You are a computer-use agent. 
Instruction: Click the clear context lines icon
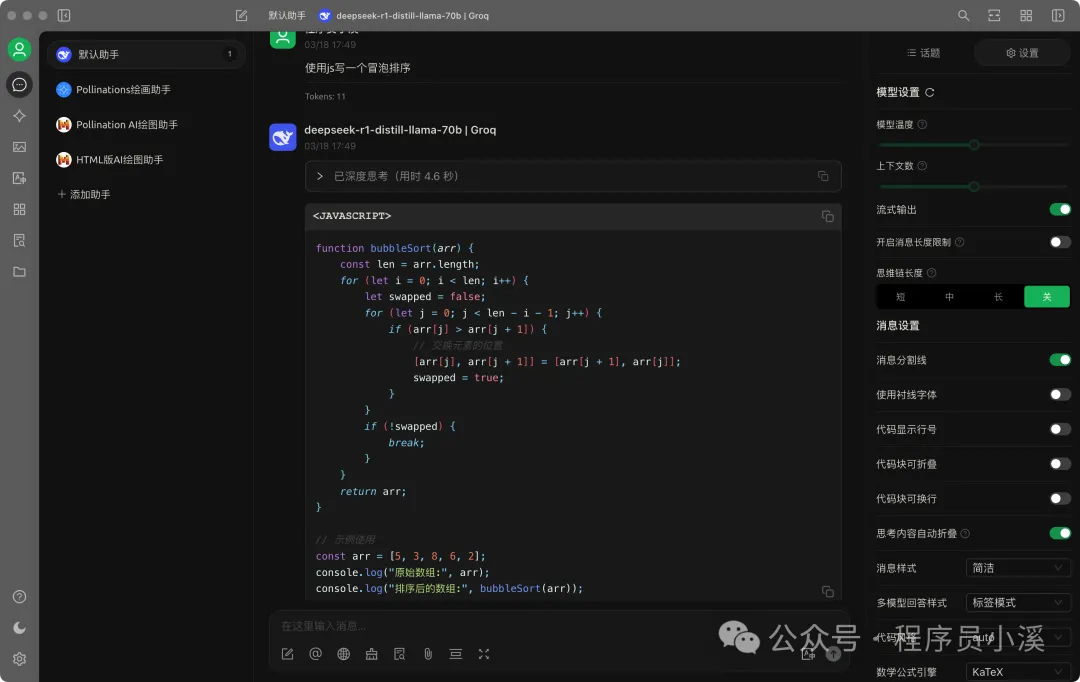click(x=456, y=654)
